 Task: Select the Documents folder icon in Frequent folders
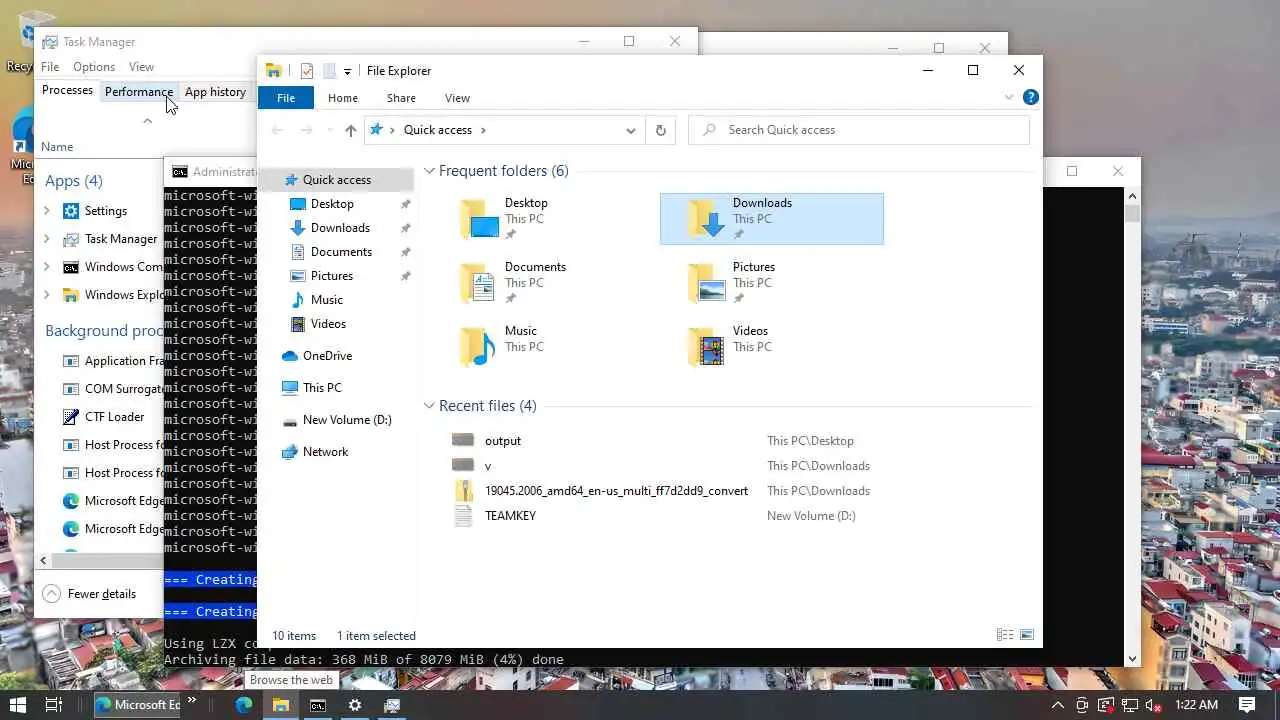pos(478,283)
